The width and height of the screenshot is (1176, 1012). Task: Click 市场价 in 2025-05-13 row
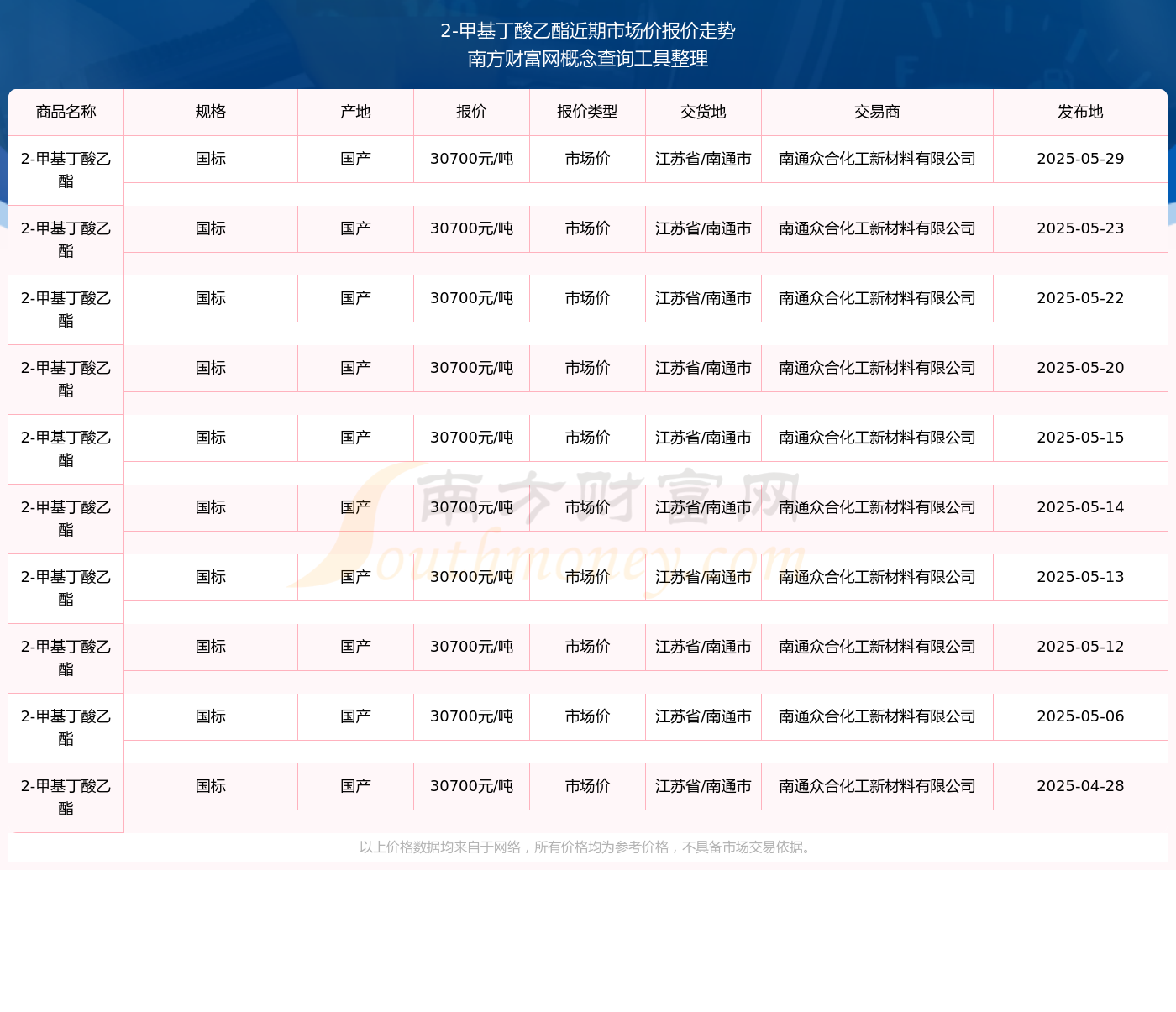588,577
